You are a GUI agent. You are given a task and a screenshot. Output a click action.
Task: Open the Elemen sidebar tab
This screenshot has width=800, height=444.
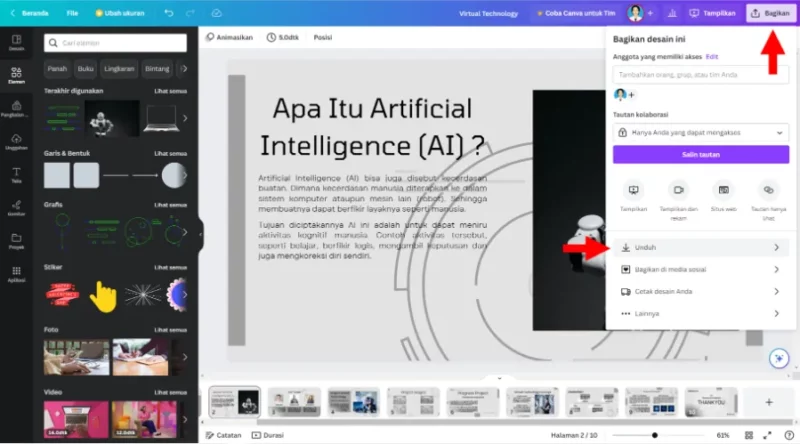point(16,76)
